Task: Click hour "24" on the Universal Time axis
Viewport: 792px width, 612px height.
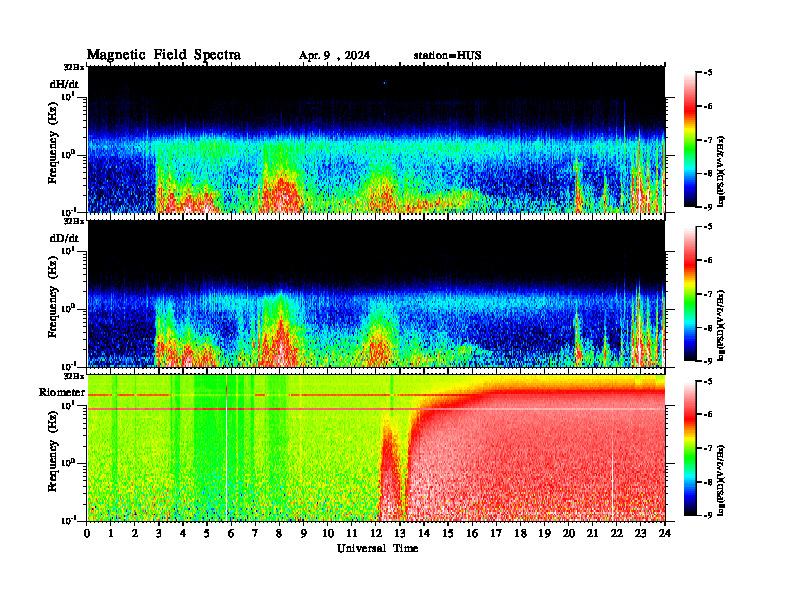Action: pos(665,533)
